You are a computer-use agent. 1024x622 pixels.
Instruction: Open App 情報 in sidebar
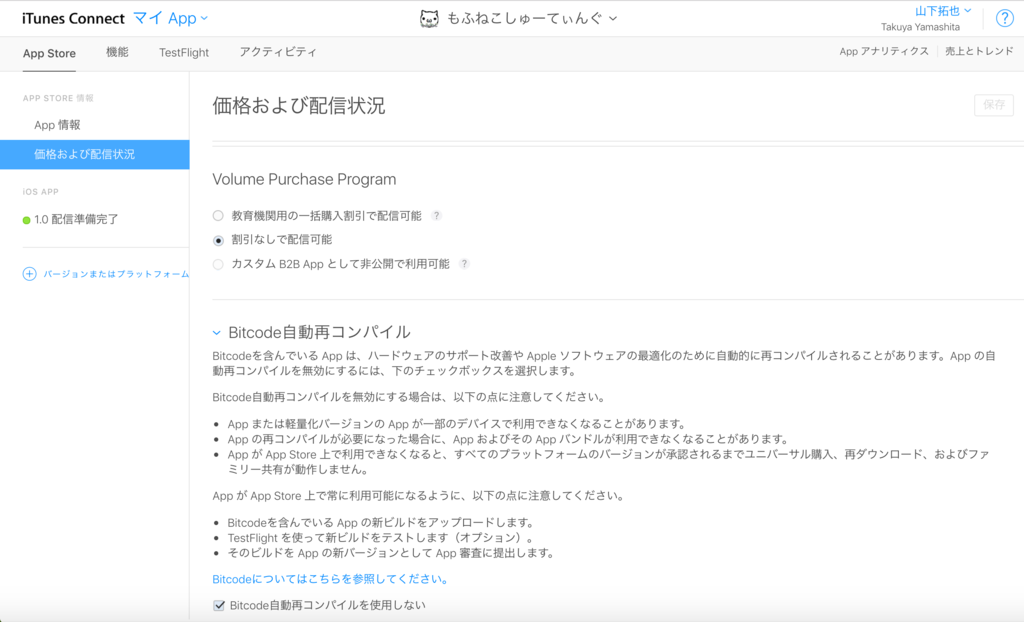click(57, 125)
